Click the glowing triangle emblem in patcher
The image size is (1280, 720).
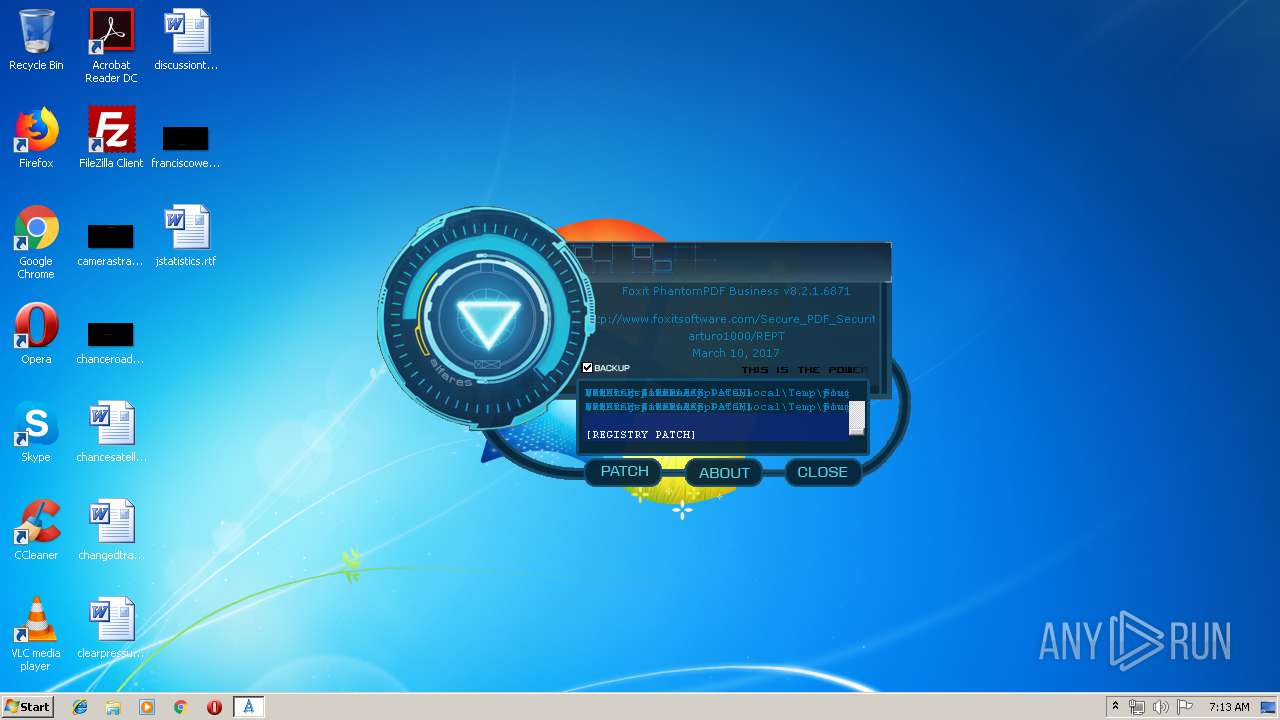pyautogui.click(x=488, y=322)
